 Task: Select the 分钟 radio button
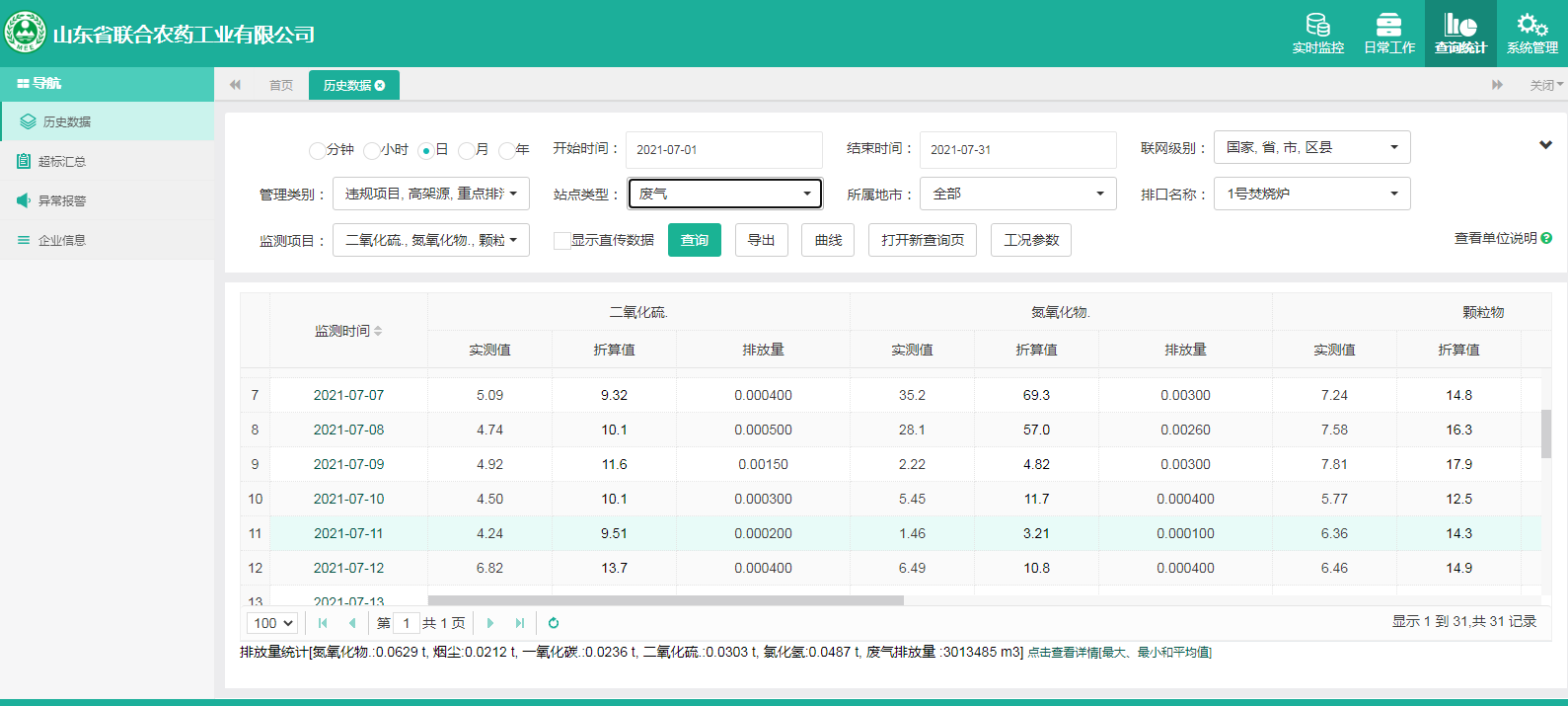(x=317, y=150)
